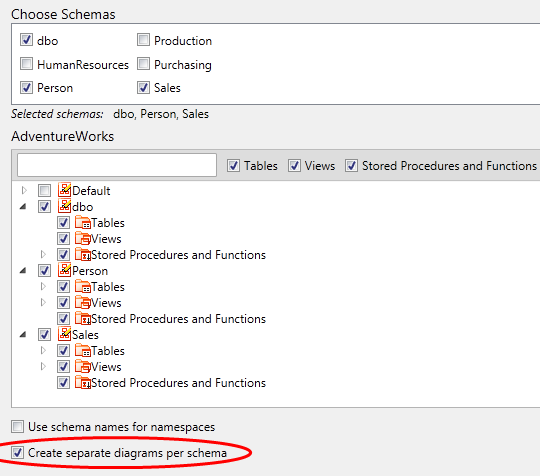540x476 pixels.
Task: Expand Tables under Sales node
Action: click(x=43, y=350)
